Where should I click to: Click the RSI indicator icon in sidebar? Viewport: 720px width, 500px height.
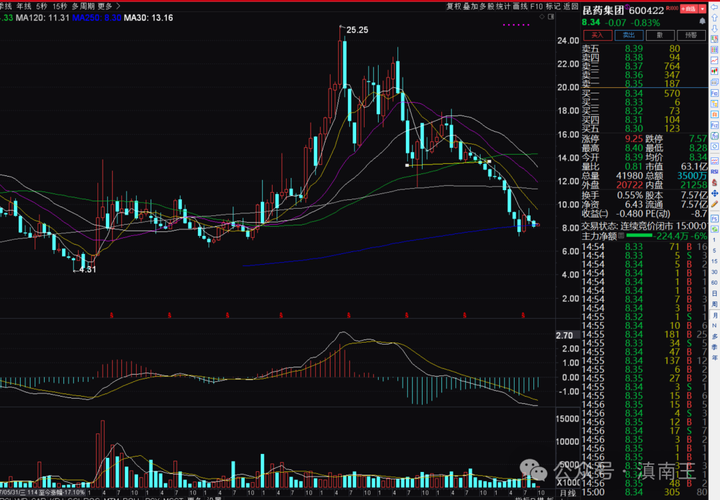click(x=714, y=171)
